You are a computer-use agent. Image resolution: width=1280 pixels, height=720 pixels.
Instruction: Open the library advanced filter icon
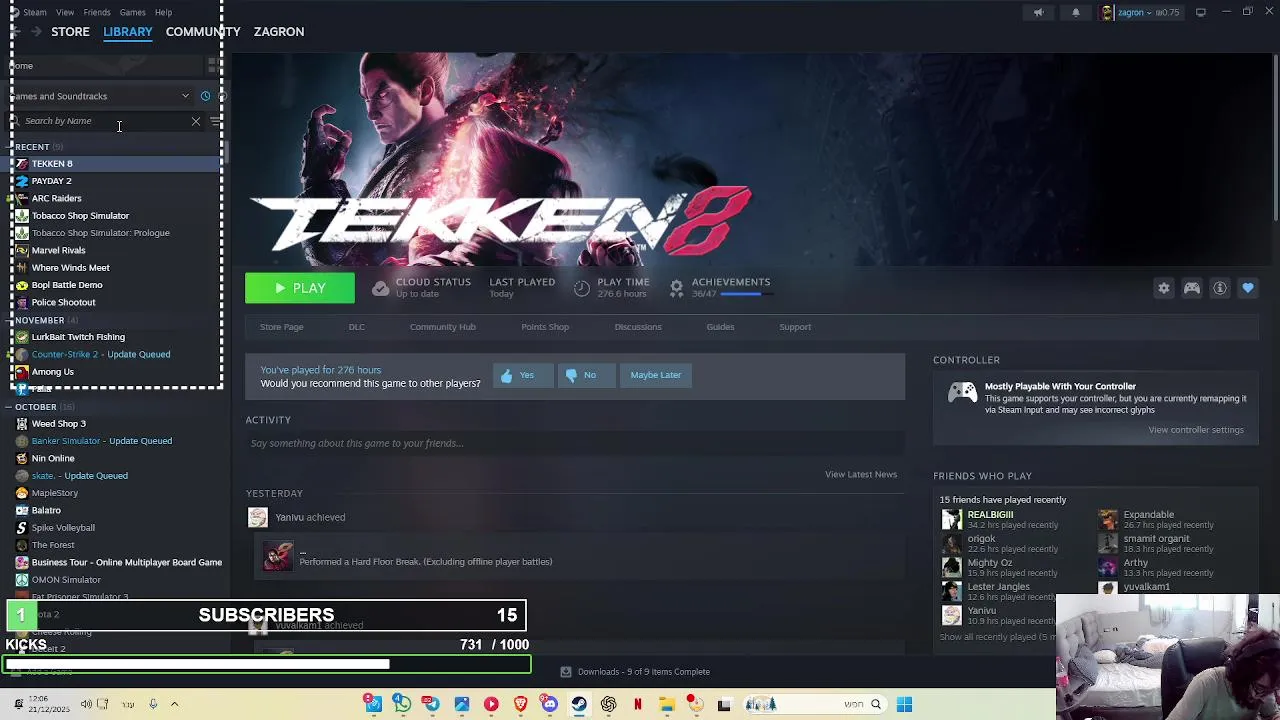tap(216, 121)
